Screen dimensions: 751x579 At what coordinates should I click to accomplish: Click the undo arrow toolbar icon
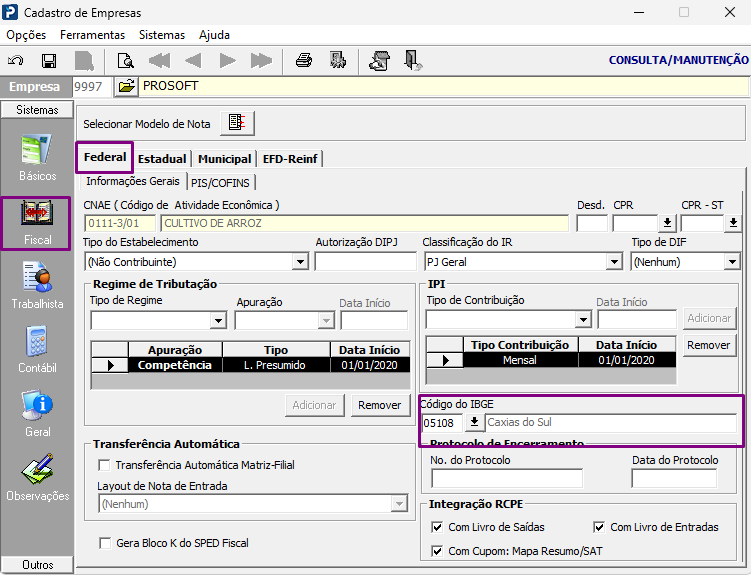point(15,60)
